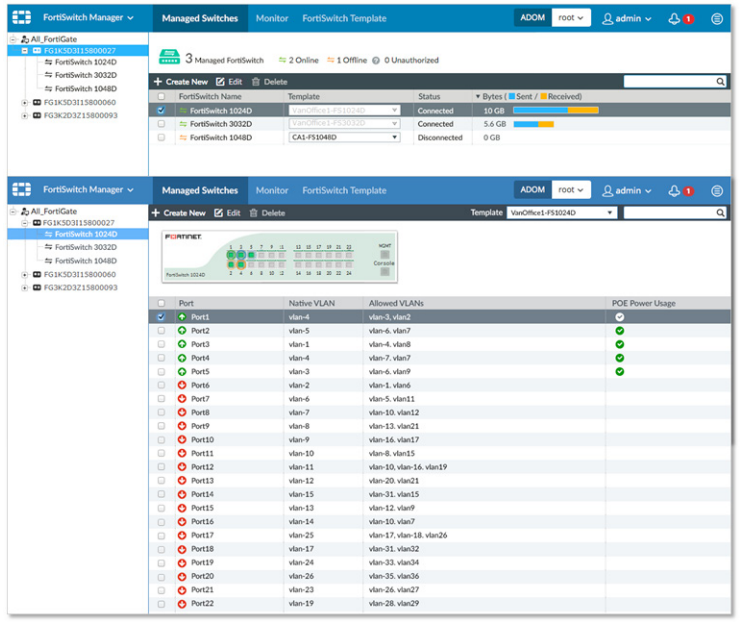The width and height of the screenshot is (740, 622).
Task: Open FortiSwitch Template tab in top header
Action: [344, 18]
